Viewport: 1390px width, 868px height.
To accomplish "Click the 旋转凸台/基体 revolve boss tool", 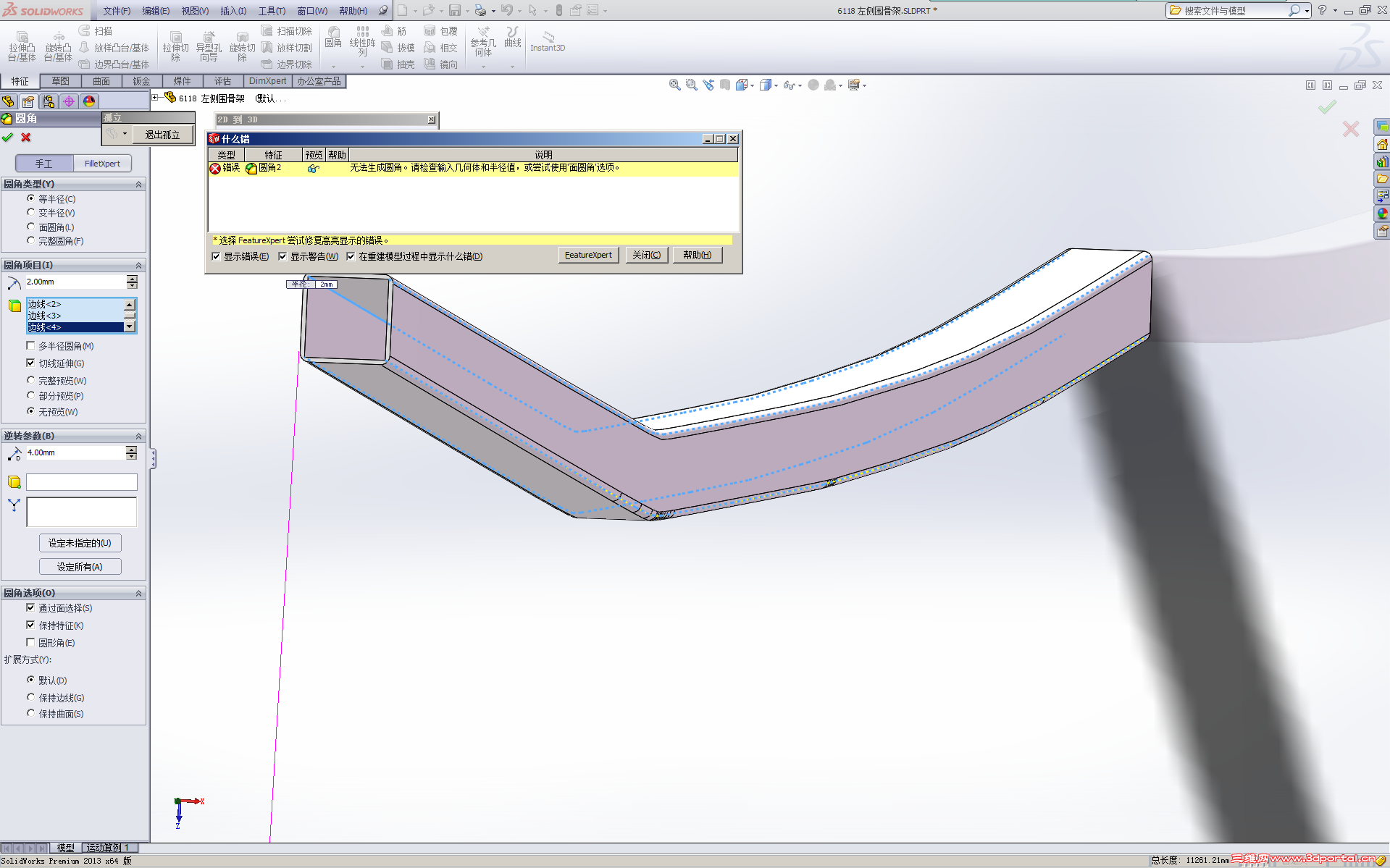I will [x=58, y=46].
